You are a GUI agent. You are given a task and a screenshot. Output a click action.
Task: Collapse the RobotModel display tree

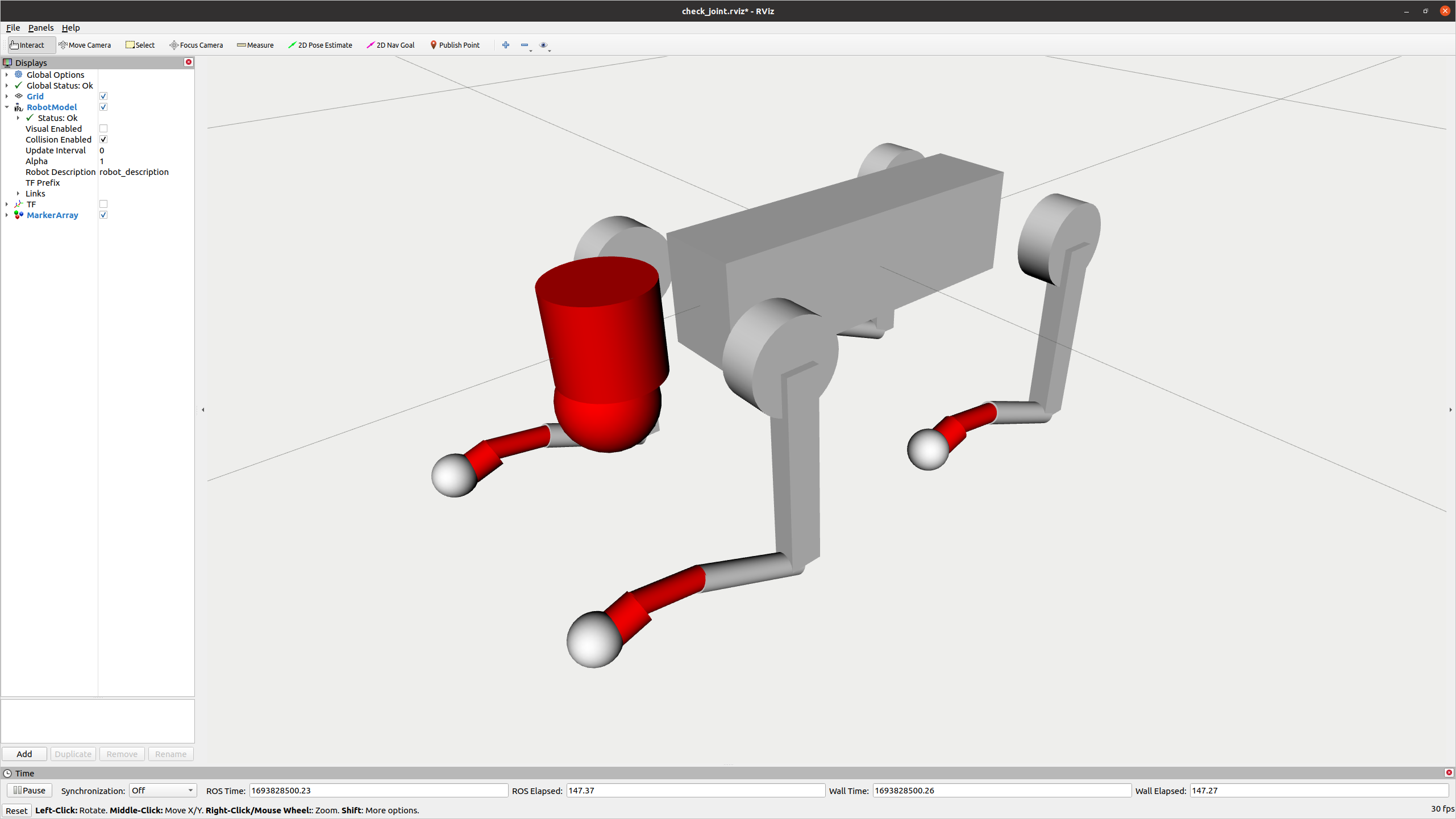7,107
